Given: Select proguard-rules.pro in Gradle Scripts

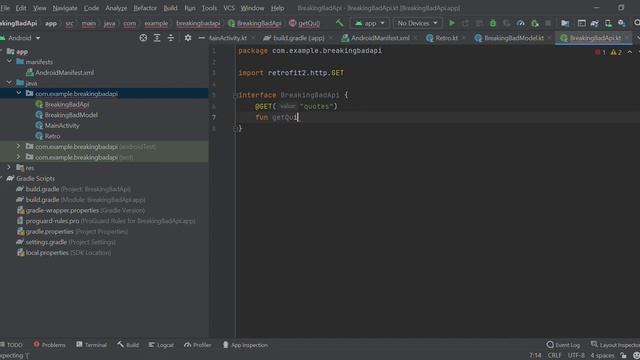Looking at the screenshot, I should point(52,221).
